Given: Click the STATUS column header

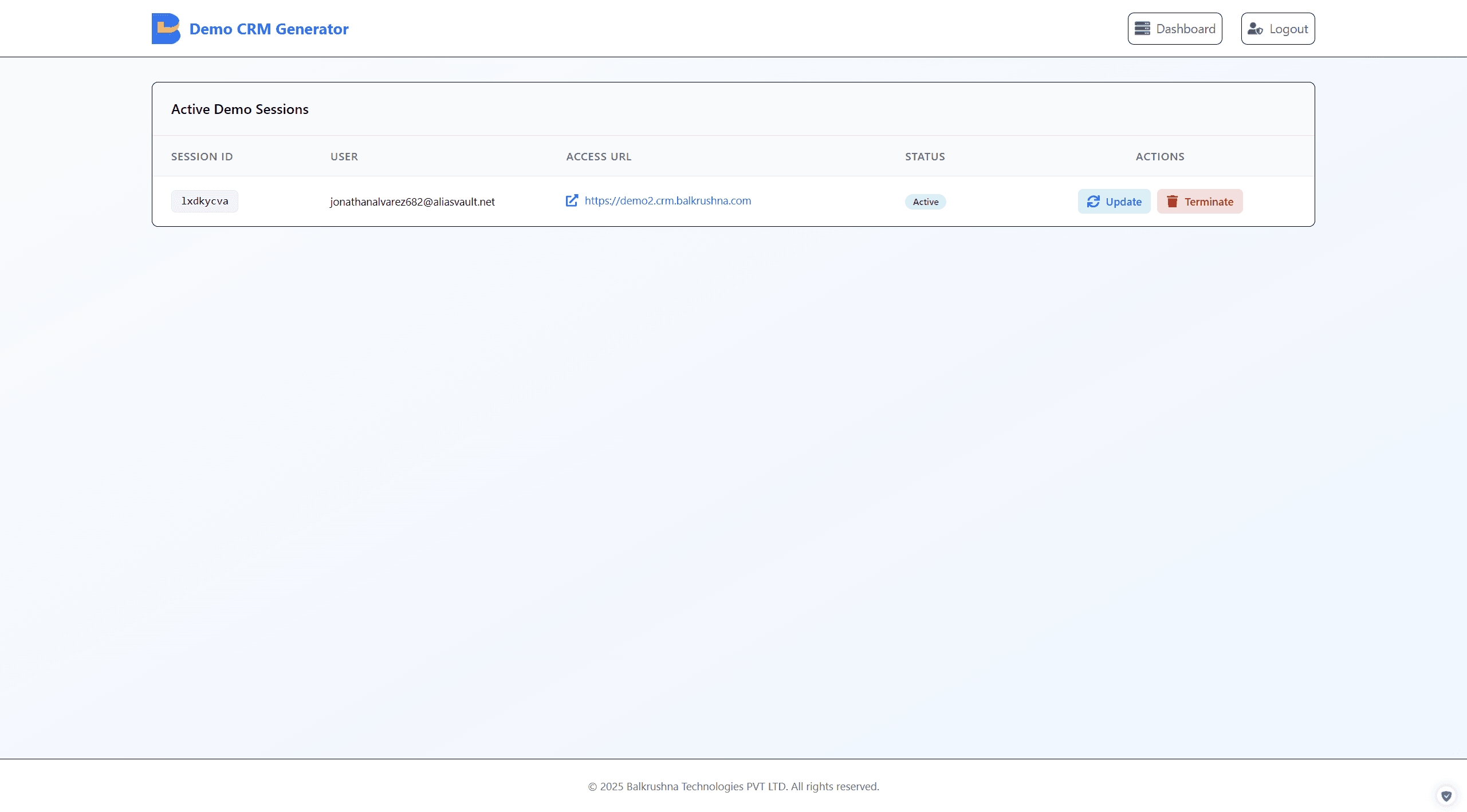Looking at the screenshot, I should (925, 156).
